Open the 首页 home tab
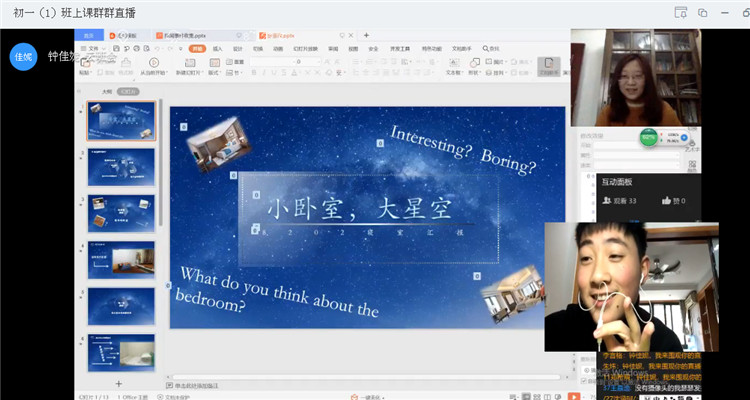Image resolution: width=750 pixels, height=400 pixels. pyautogui.click(x=88, y=35)
